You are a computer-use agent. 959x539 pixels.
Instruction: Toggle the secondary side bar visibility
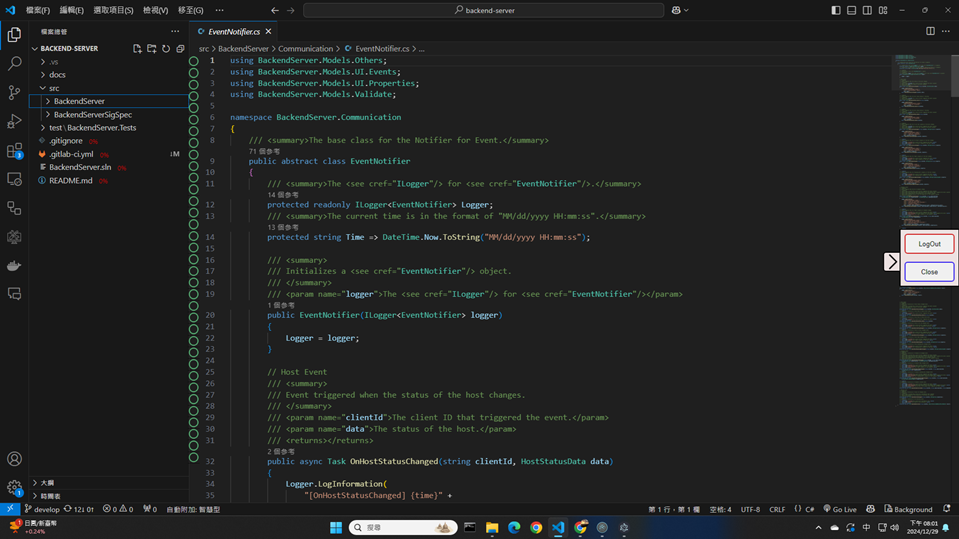[x=867, y=10]
